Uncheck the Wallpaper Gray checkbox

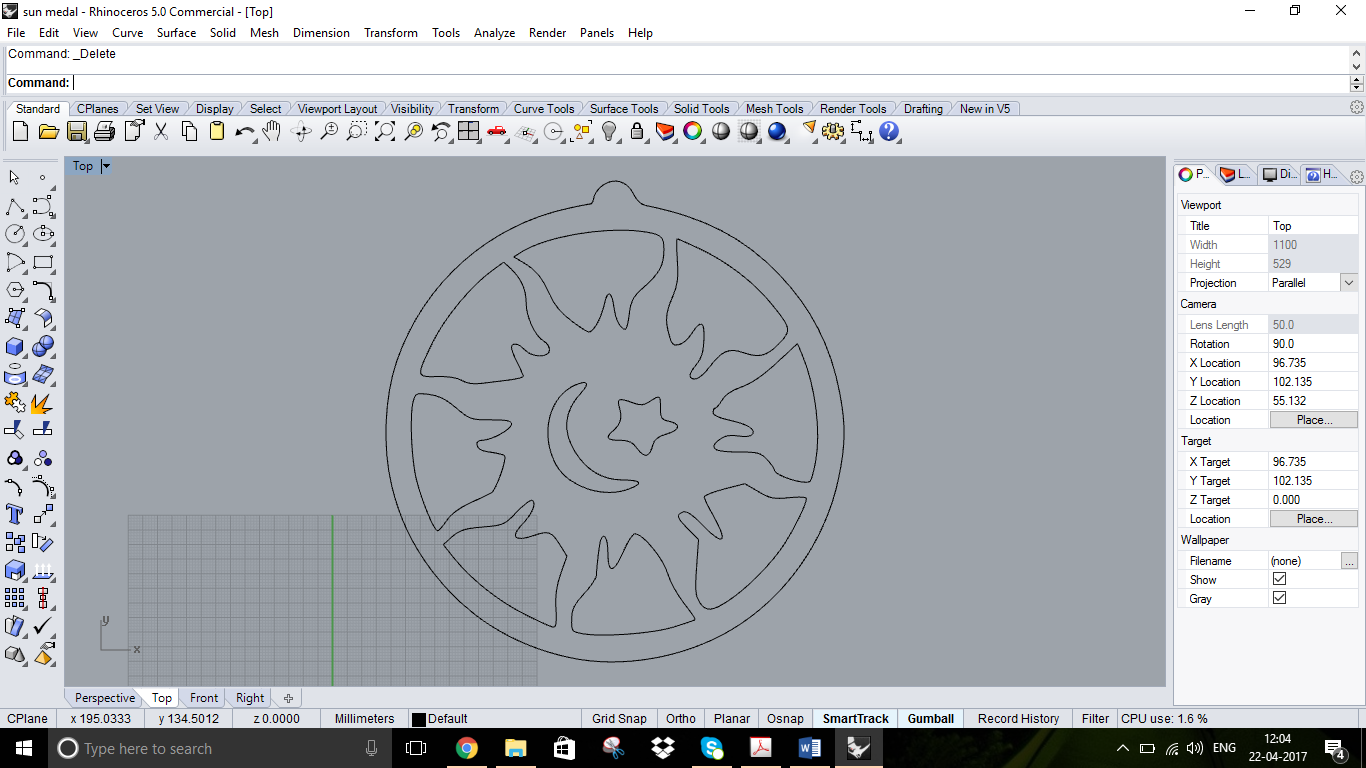tap(1279, 598)
